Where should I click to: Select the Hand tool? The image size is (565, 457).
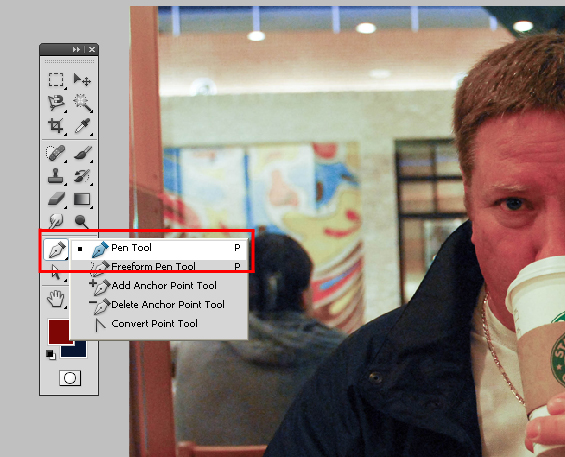[x=56, y=299]
